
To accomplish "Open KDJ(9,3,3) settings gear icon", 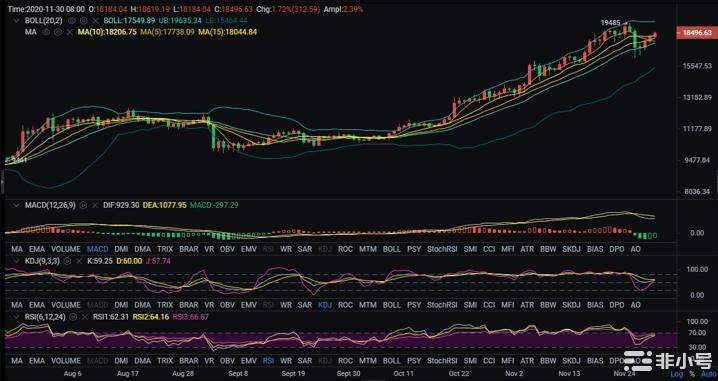I will (x=67, y=261).
